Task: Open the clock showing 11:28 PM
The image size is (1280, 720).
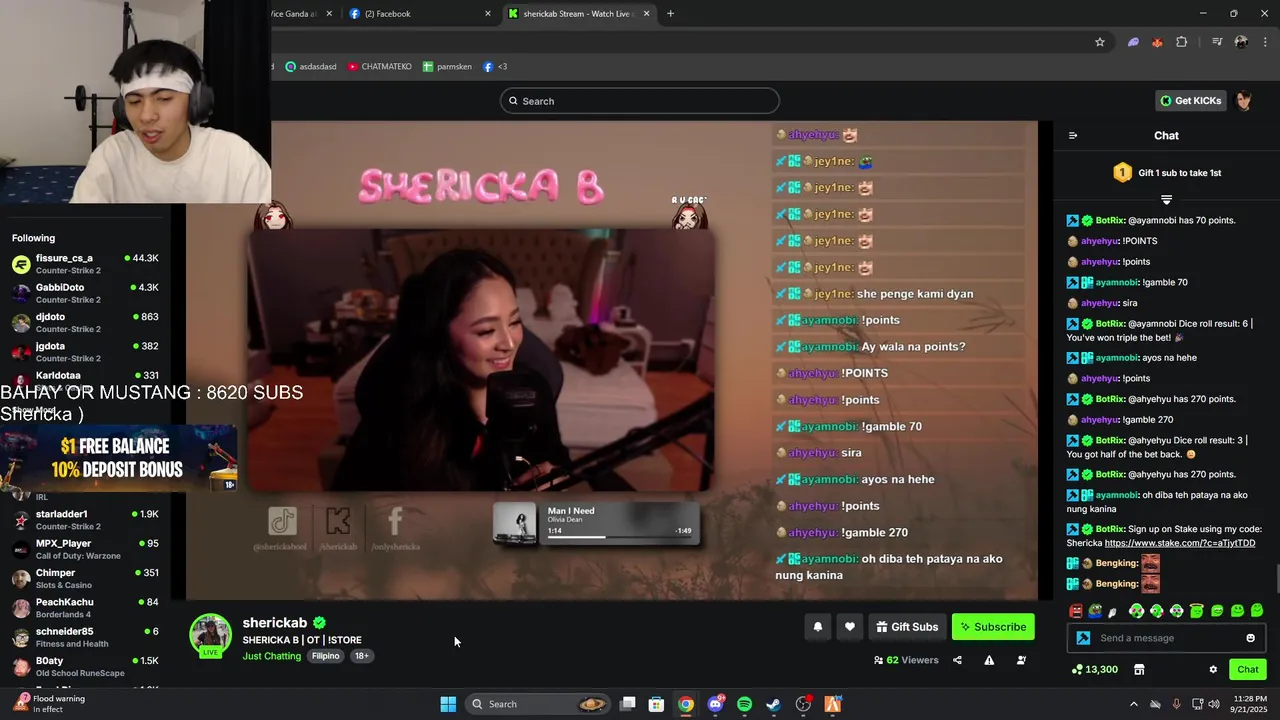Action: tap(1249, 704)
